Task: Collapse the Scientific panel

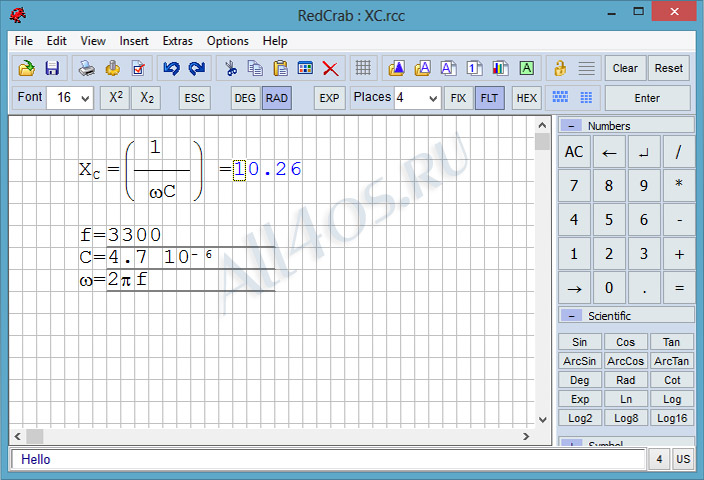Action: pos(571,316)
